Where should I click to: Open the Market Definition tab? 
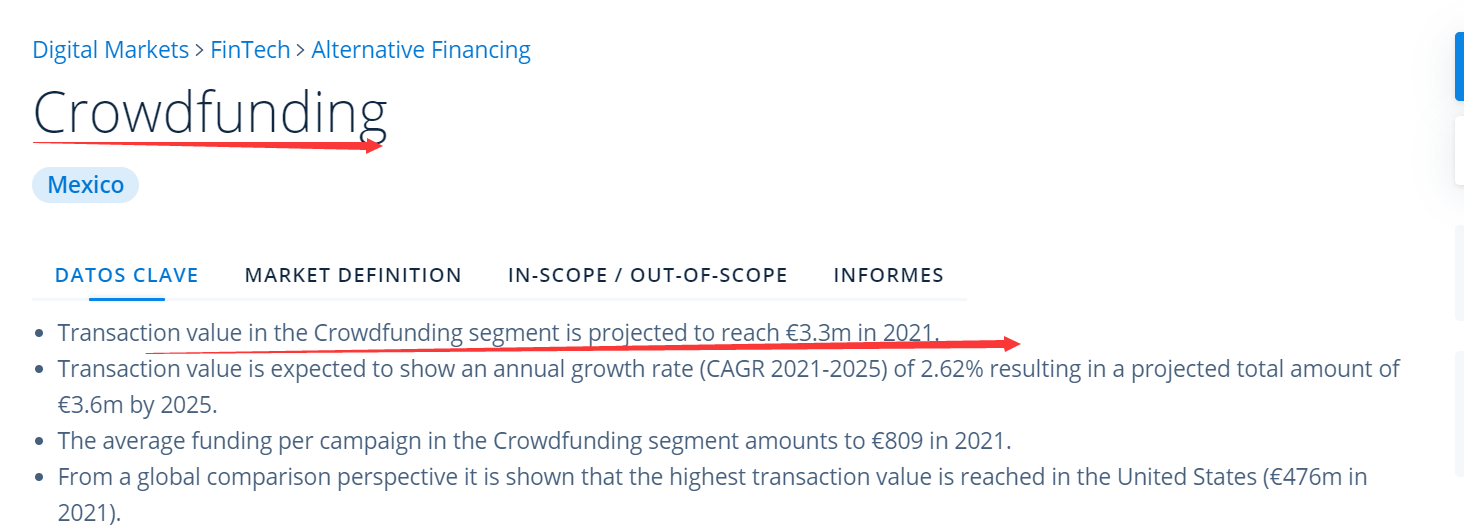point(353,275)
